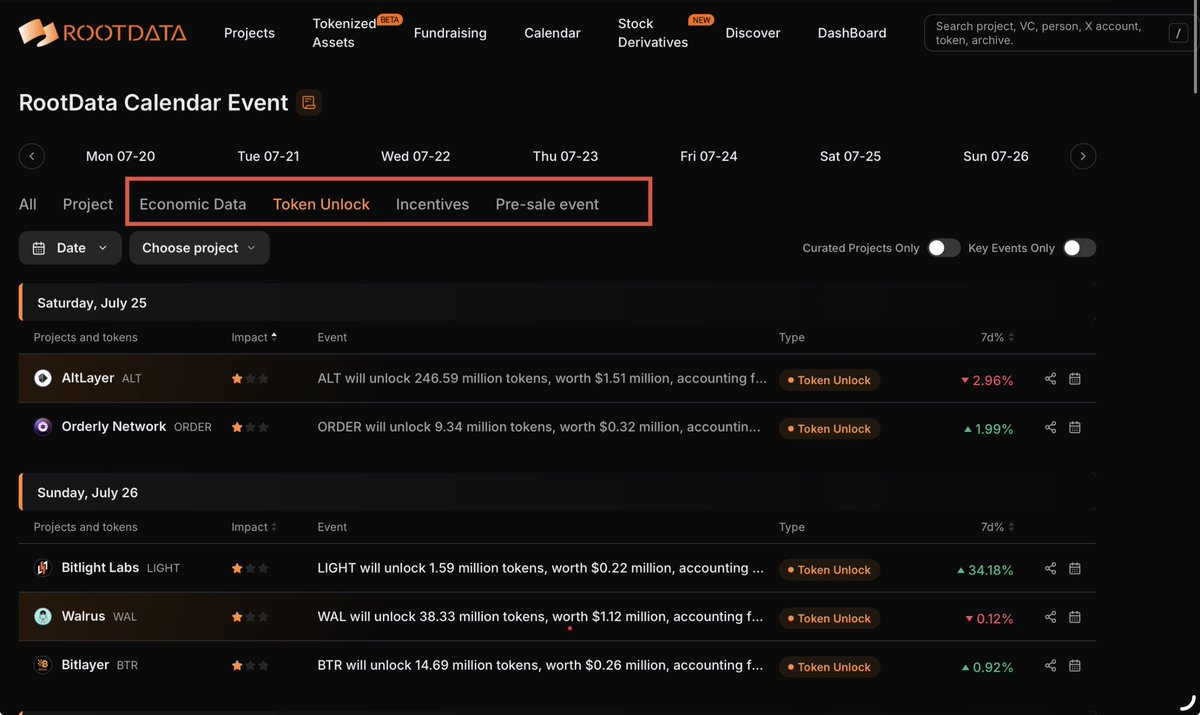This screenshot has width=1200, height=715.
Task: Click Token Unlock tag in AltLayer row
Action: click(829, 380)
